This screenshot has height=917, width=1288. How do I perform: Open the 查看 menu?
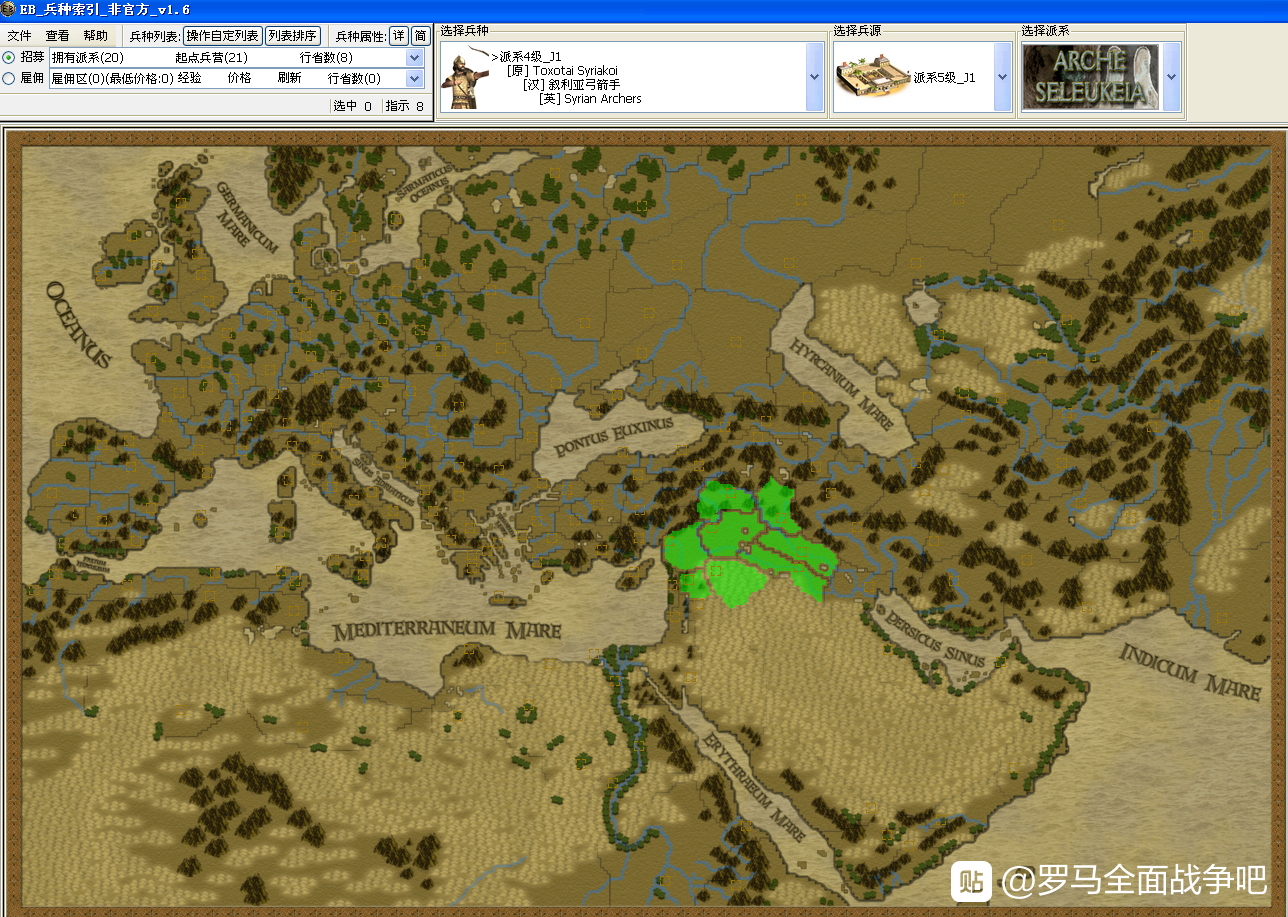58,35
